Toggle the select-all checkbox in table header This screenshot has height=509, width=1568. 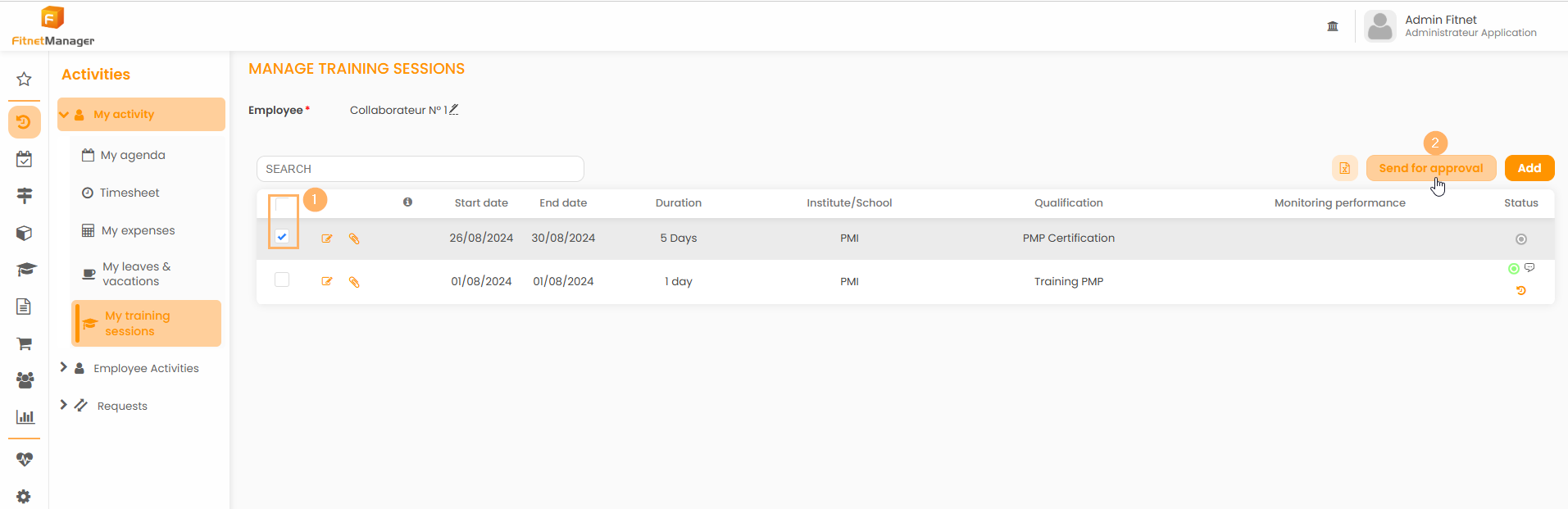click(282, 204)
